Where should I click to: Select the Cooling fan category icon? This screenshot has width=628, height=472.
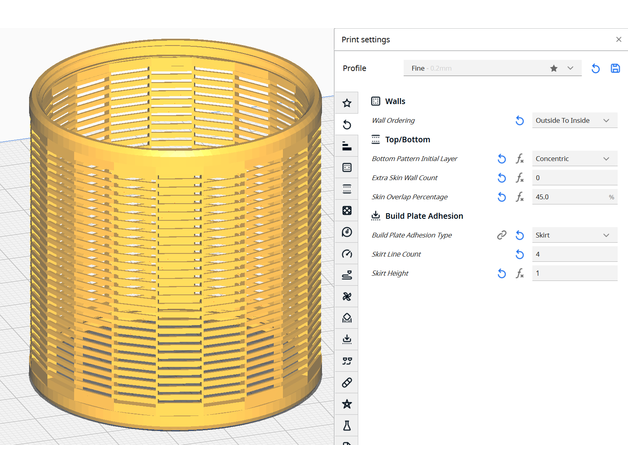[346, 296]
